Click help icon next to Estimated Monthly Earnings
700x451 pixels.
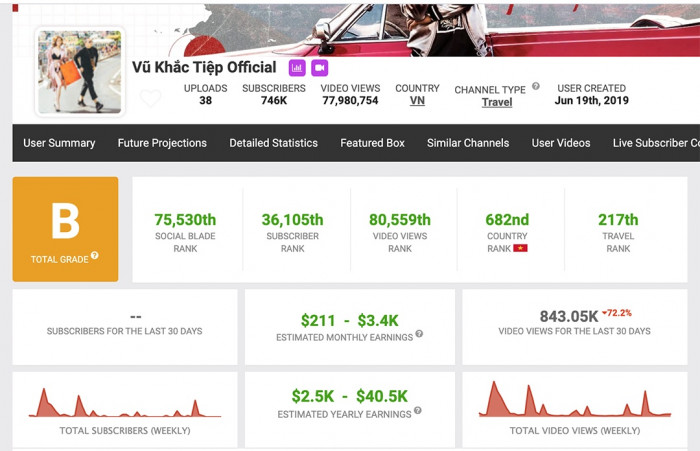coord(419,334)
